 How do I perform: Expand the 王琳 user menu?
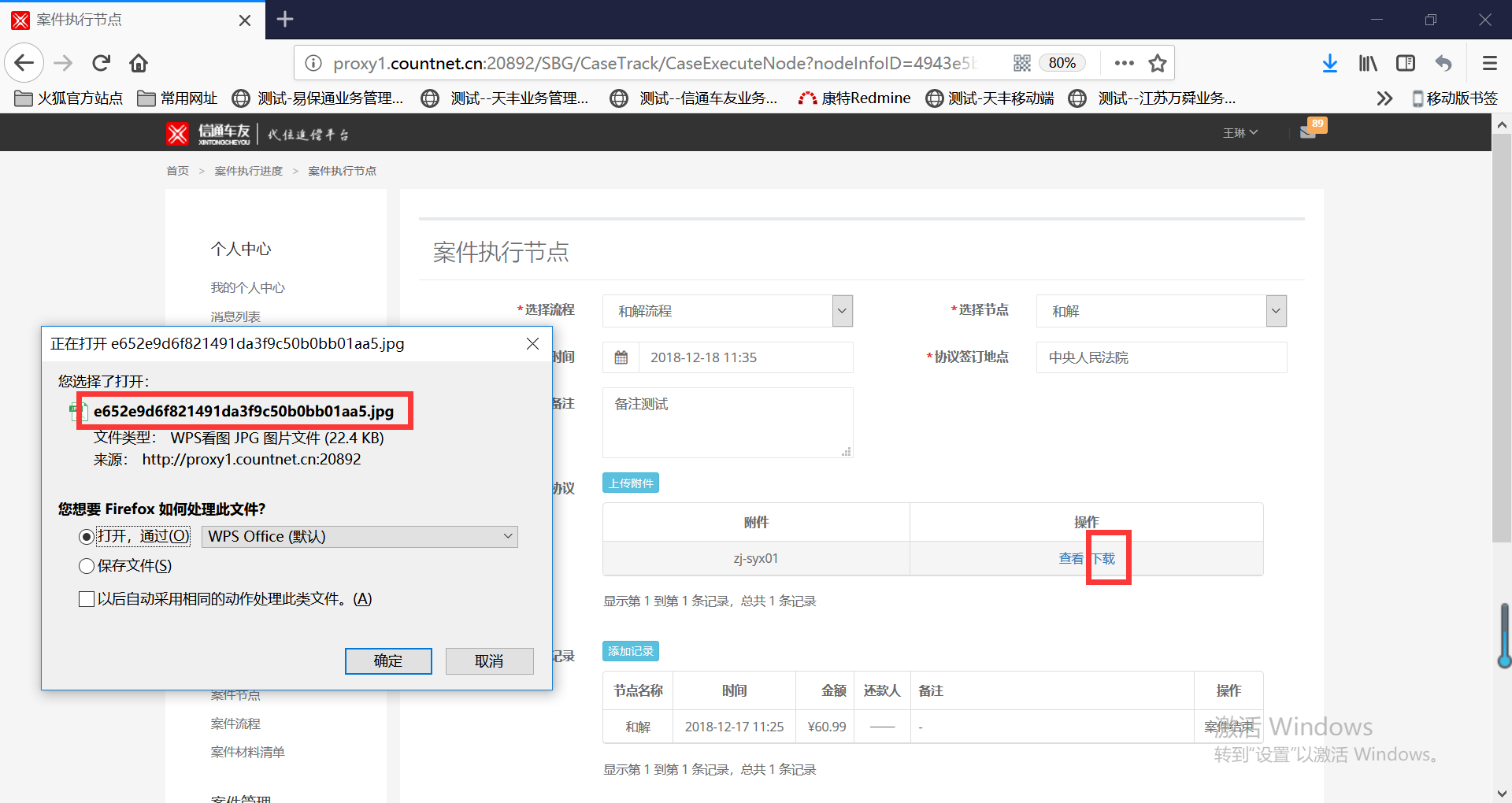coord(1240,133)
